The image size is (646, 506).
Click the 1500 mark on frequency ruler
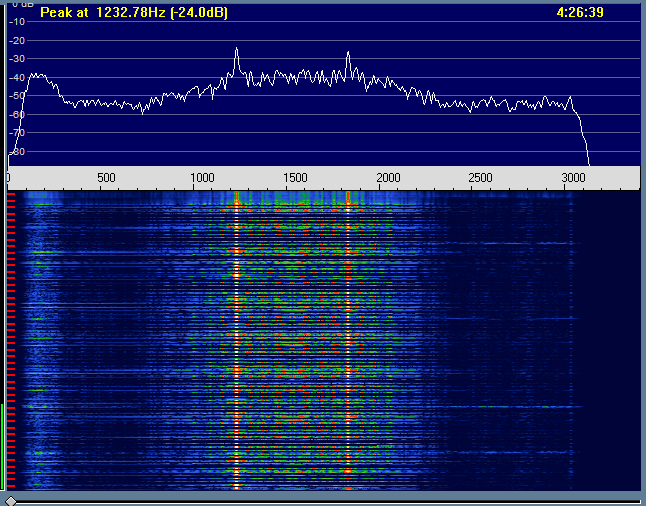click(296, 178)
